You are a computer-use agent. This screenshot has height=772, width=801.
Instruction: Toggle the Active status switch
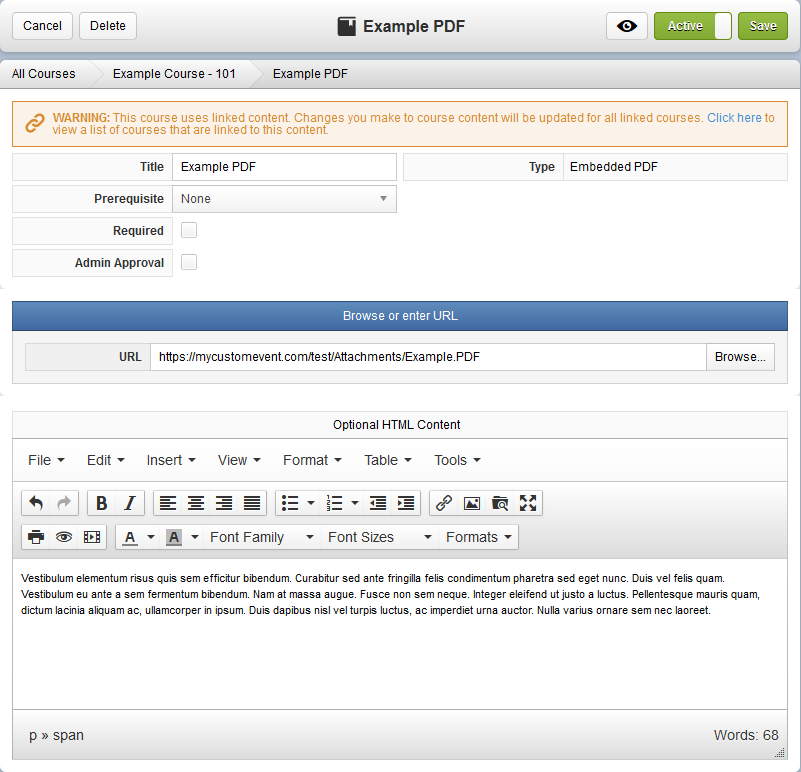coord(693,26)
